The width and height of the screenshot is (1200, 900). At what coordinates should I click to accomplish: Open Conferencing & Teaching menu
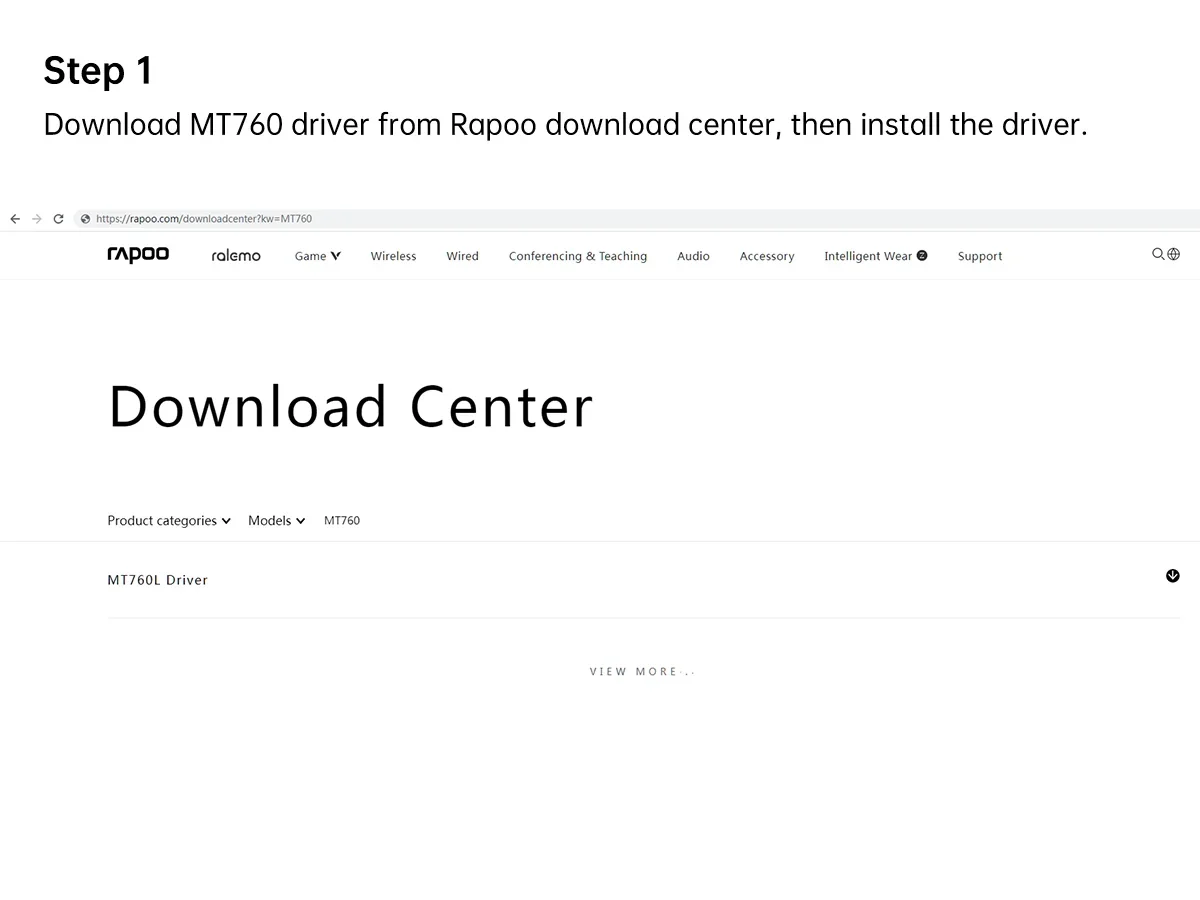tap(578, 256)
